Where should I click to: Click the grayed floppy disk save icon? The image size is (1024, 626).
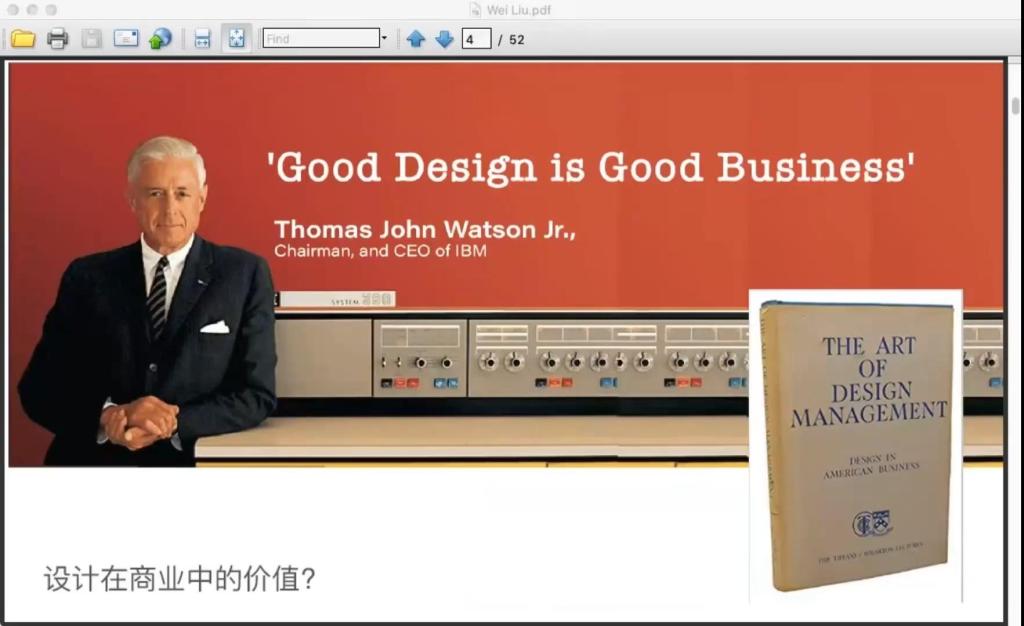point(91,39)
